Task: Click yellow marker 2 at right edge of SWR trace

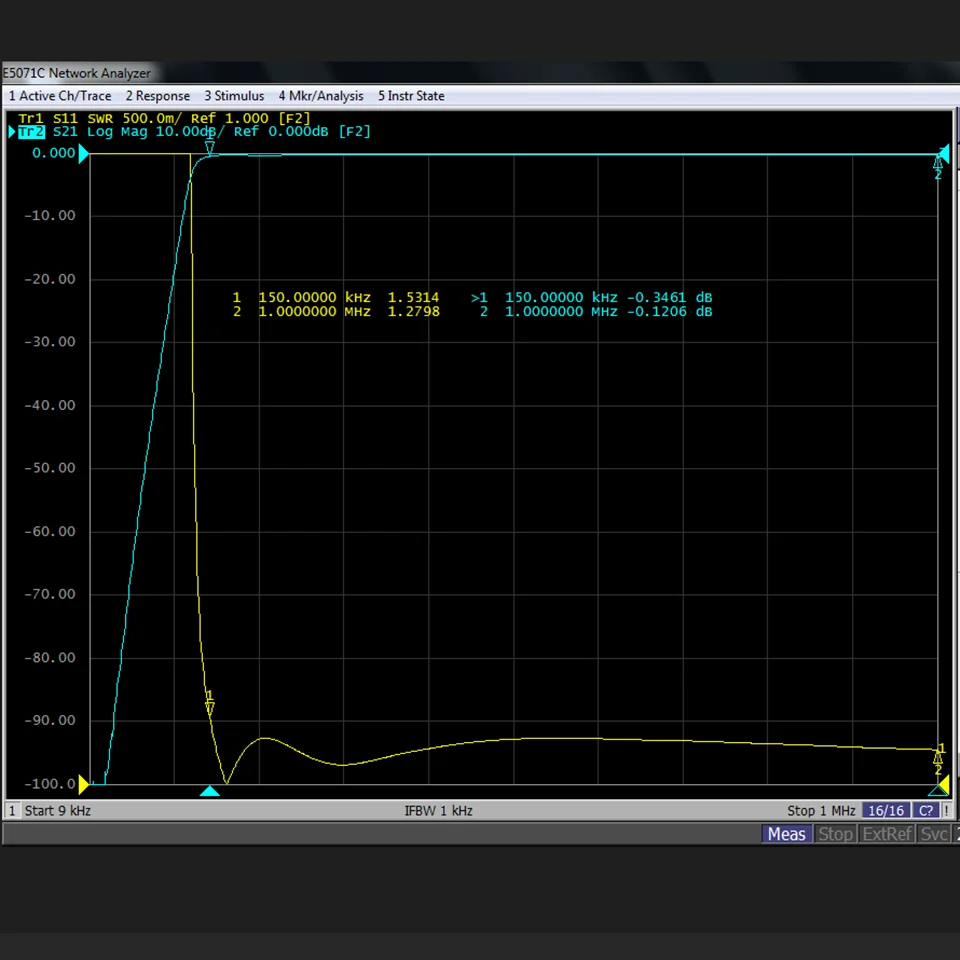Action: pos(938,763)
